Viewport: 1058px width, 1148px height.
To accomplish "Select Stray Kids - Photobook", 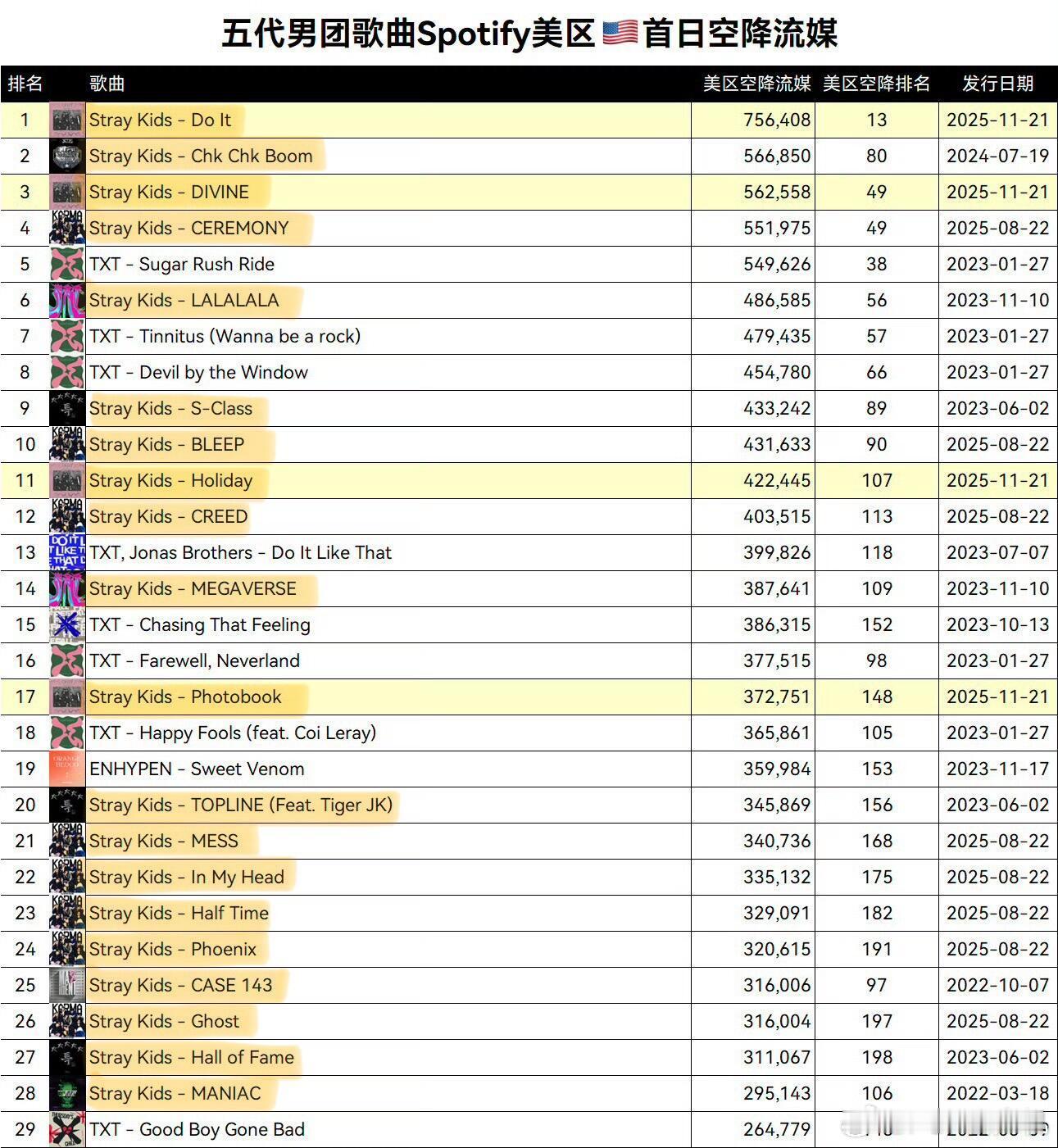I will coord(185,697).
